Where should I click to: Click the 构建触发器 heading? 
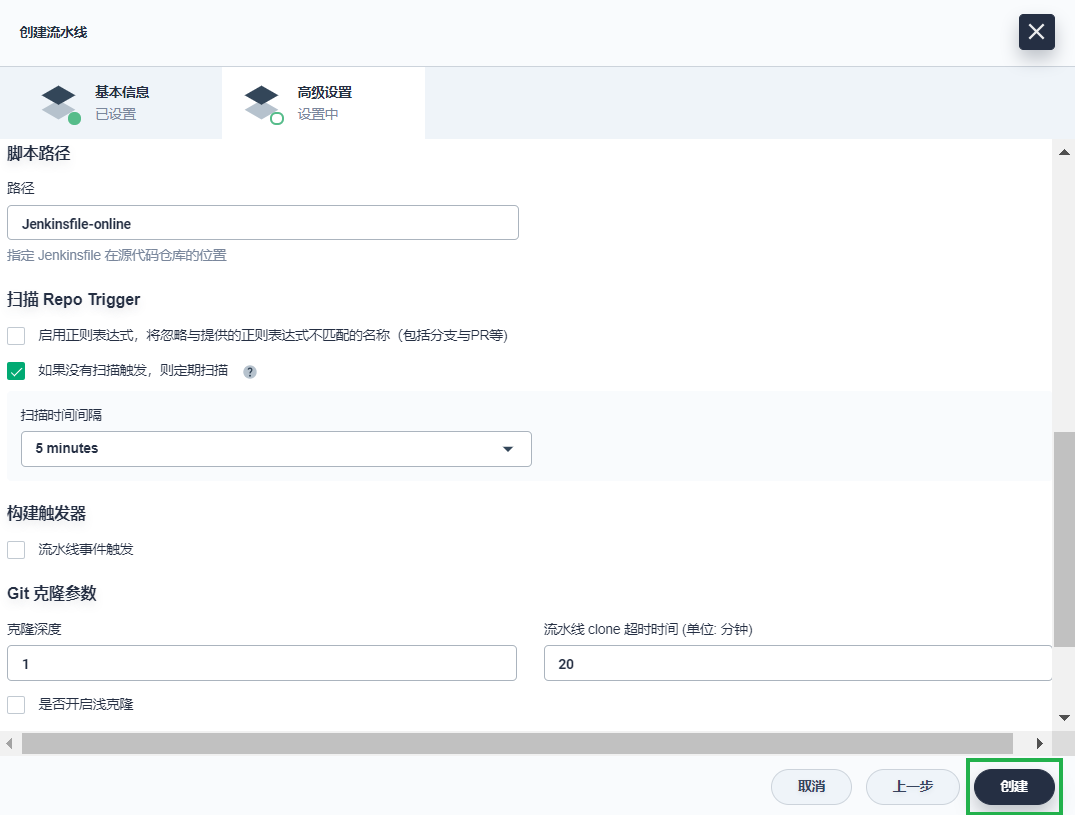[46, 513]
